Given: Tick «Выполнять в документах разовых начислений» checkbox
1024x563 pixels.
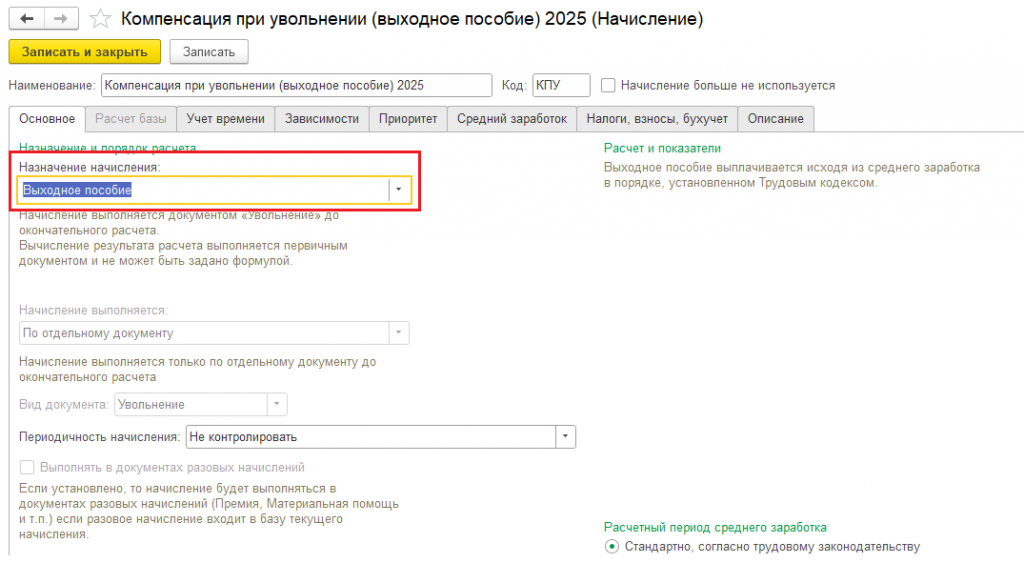Looking at the screenshot, I should 27,467.
